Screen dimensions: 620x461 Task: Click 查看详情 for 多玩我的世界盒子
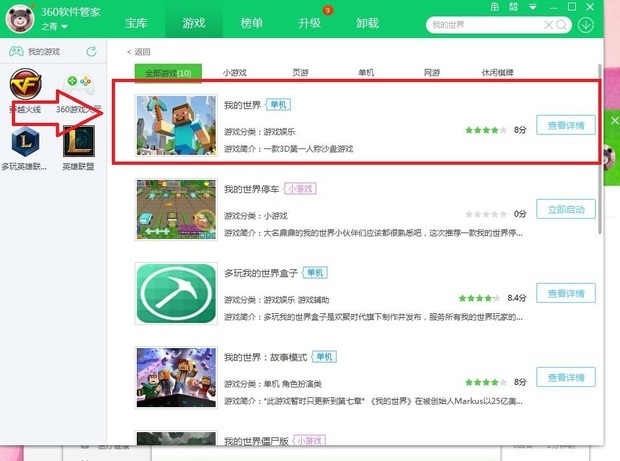(x=566, y=293)
